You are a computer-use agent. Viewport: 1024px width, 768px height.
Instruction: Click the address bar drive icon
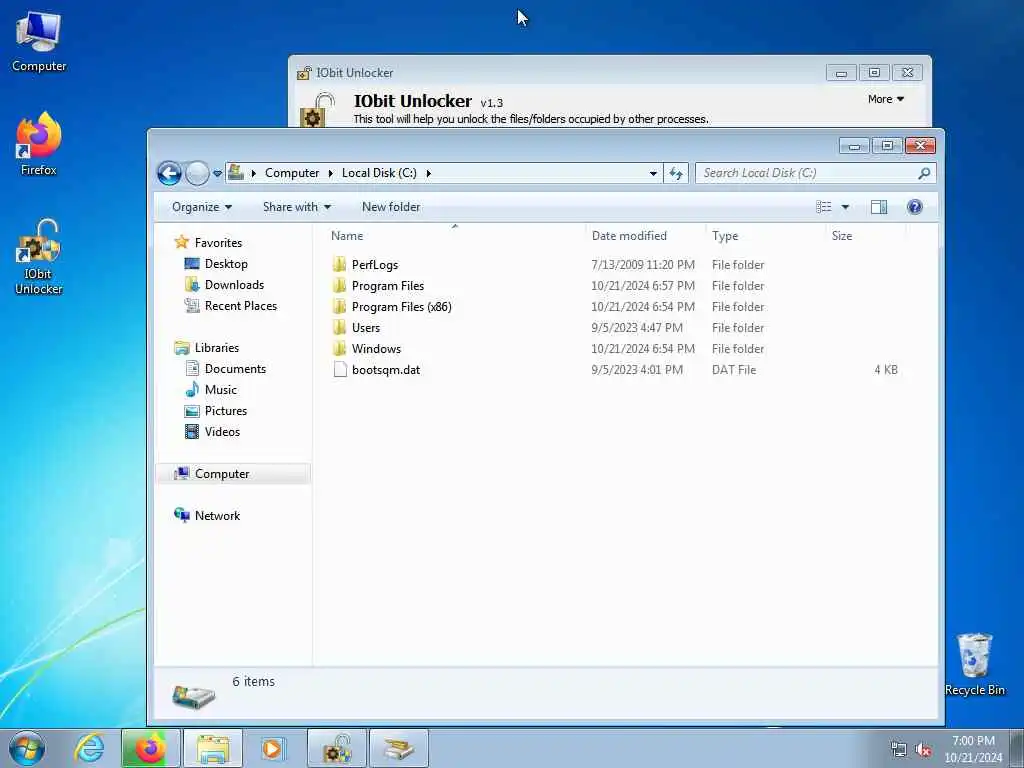click(x=236, y=172)
